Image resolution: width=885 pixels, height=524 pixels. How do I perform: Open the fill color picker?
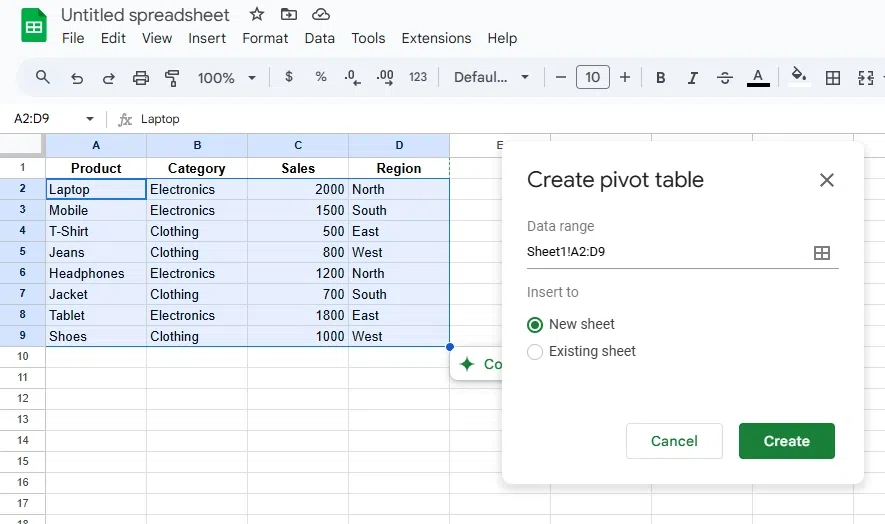click(x=798, y=78)
